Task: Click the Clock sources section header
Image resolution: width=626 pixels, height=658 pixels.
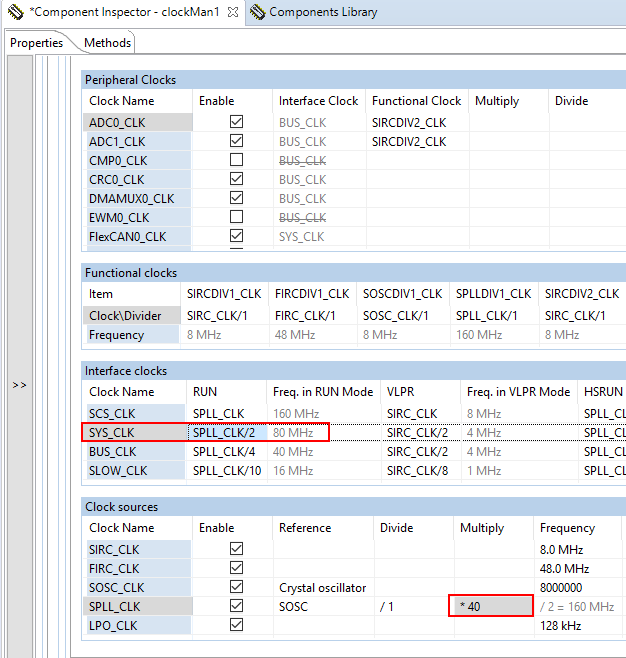Action: [353, 507]
